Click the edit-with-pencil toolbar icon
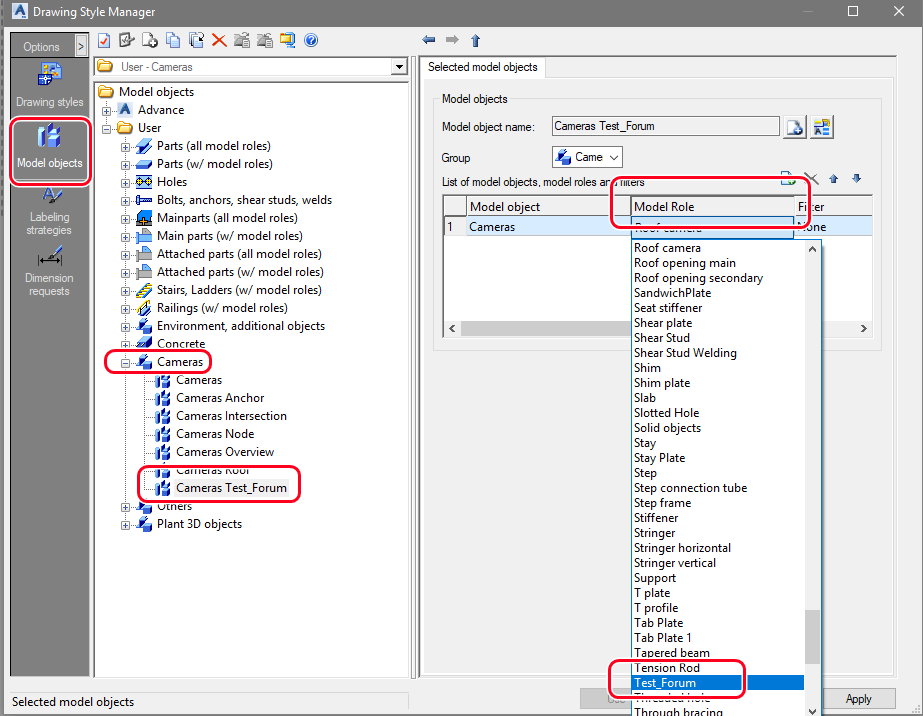923x716 pixels. [x=127, y=40]
